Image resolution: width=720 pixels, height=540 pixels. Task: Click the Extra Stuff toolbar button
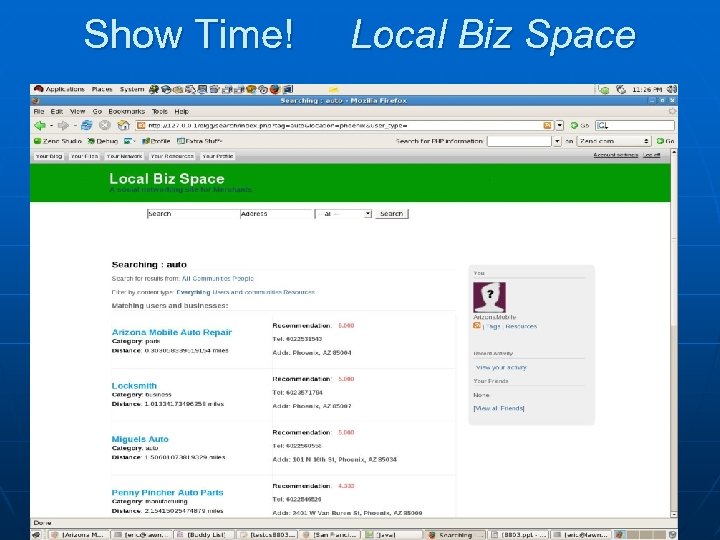pos(199,141)
